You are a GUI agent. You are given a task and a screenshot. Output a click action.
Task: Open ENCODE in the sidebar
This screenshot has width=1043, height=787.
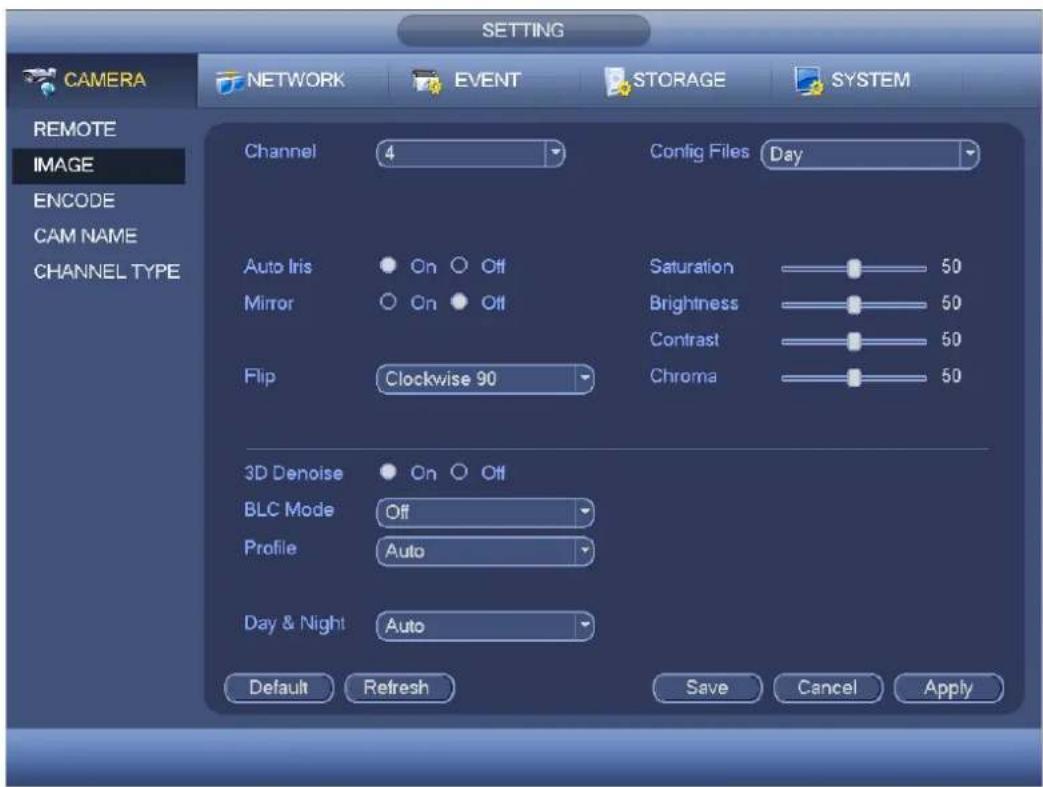[74, 201]
